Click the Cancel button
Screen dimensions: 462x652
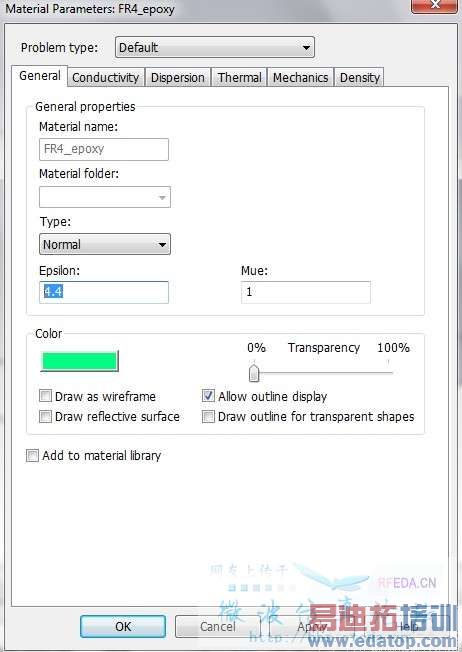(217, 626)
